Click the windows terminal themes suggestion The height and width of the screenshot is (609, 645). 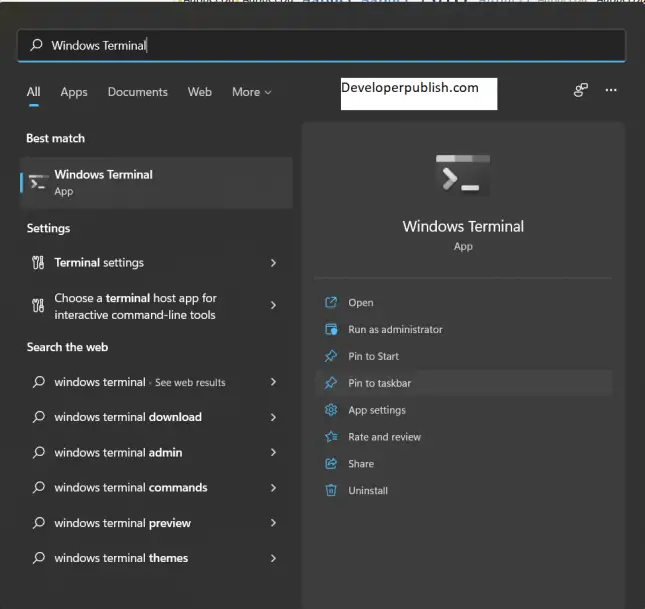155,558
